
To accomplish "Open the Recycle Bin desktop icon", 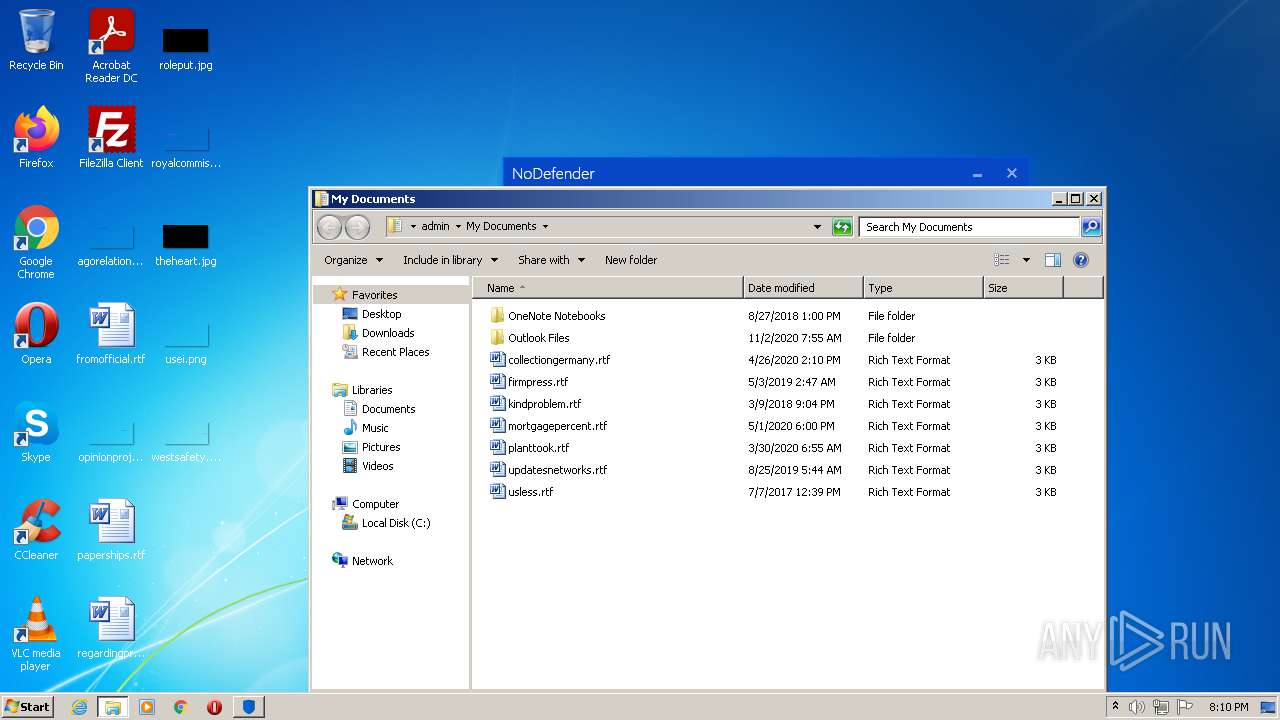I will [x=36, y=41].
